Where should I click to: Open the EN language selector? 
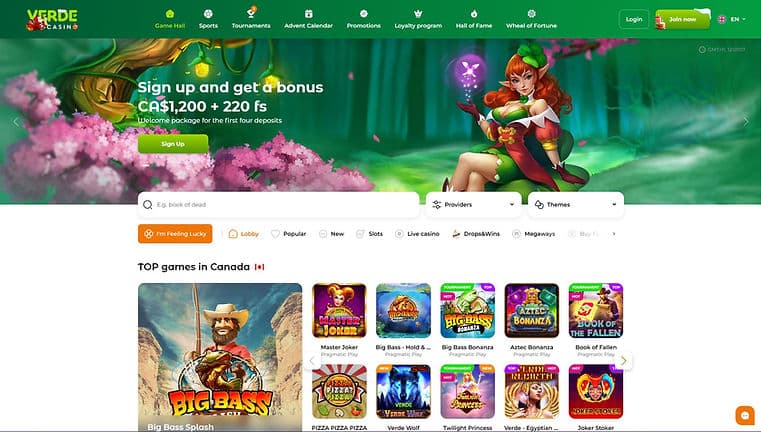point(732,19)
